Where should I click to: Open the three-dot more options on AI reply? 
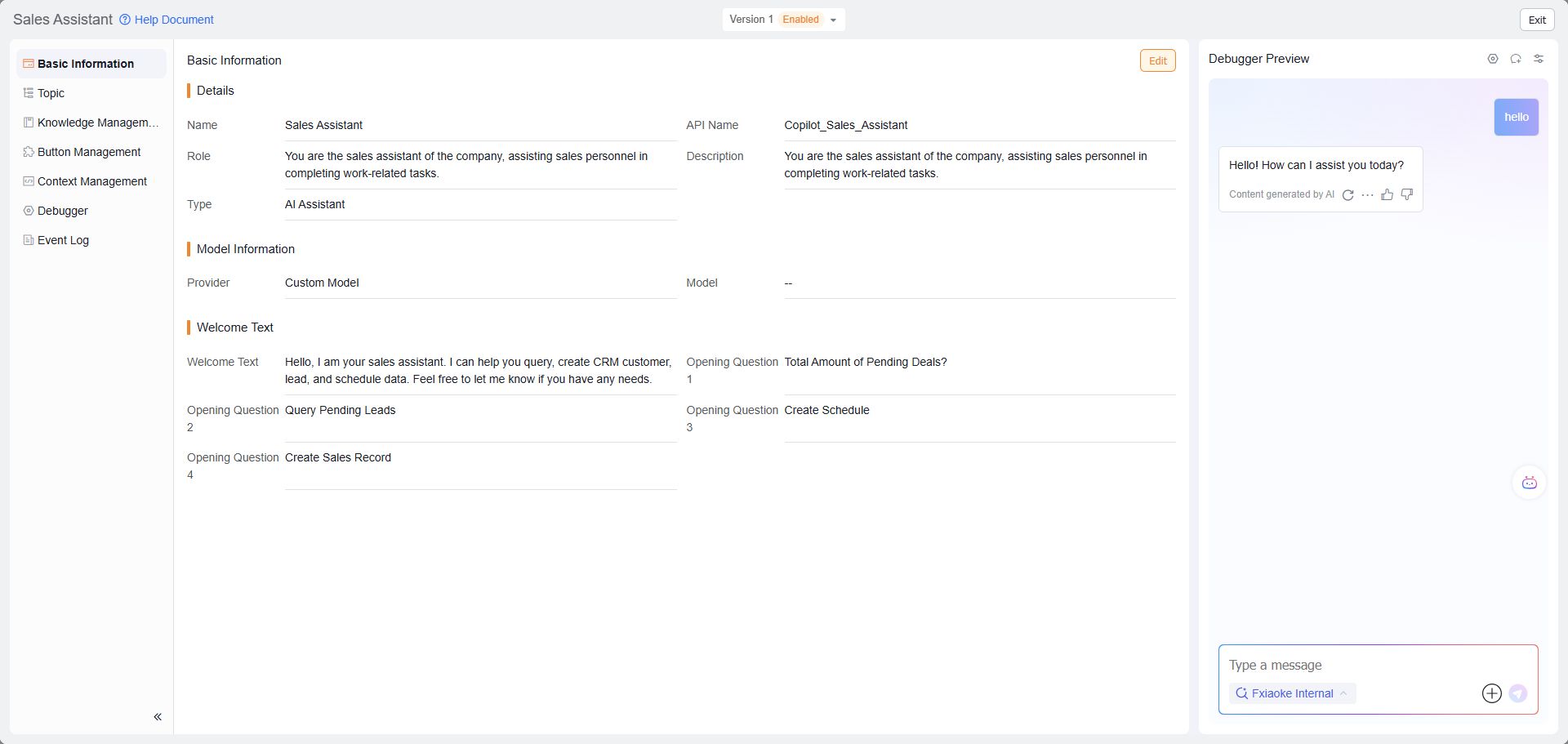coord(1367,194)
